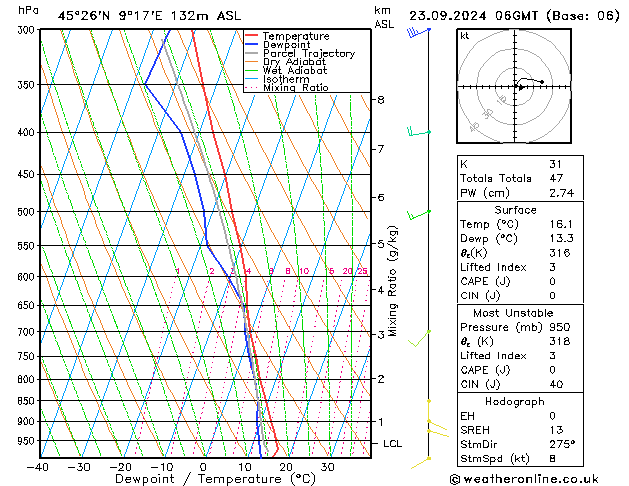Click the green wind barb at 500 hPa

pyautogui.click(x=418, y=213)
